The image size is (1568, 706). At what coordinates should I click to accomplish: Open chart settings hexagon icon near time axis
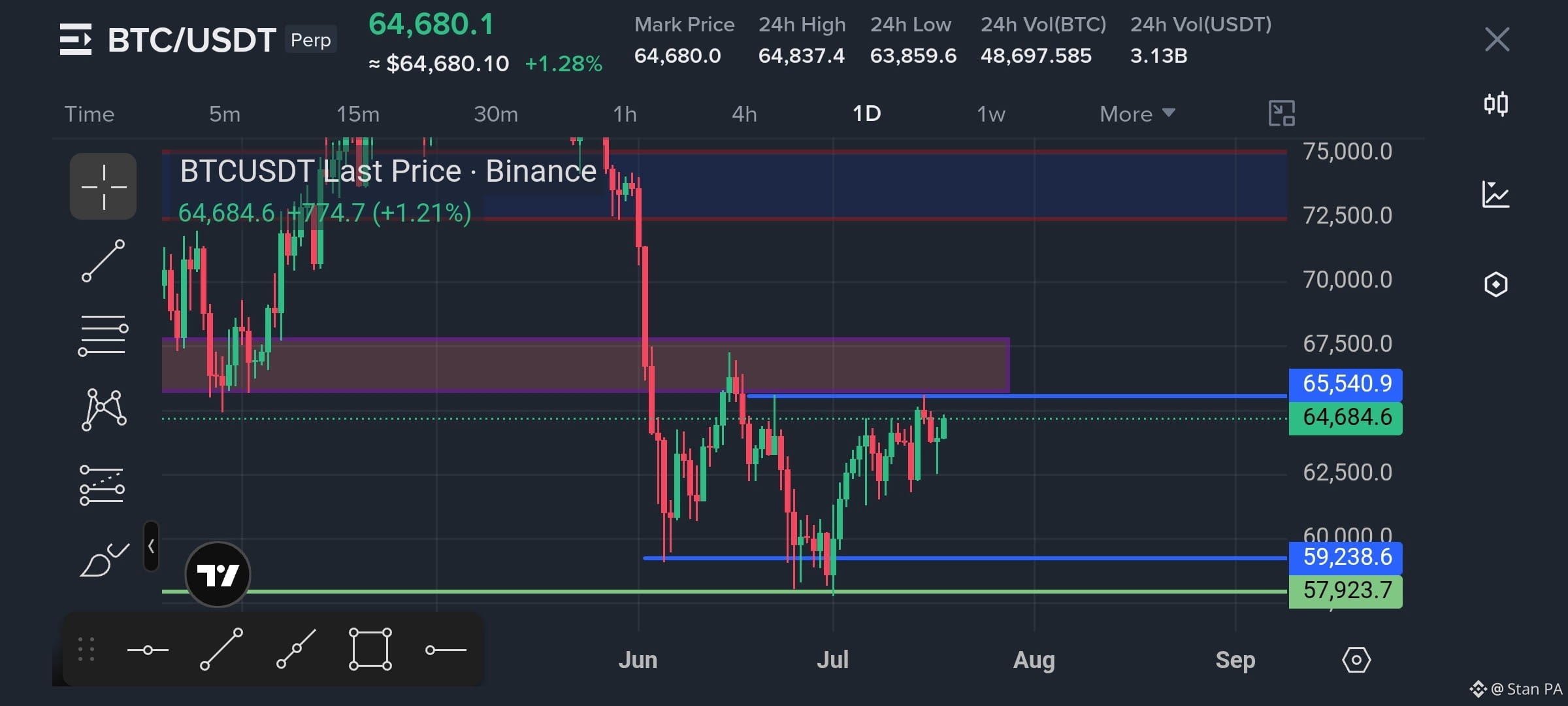[x=1356, y=660]
